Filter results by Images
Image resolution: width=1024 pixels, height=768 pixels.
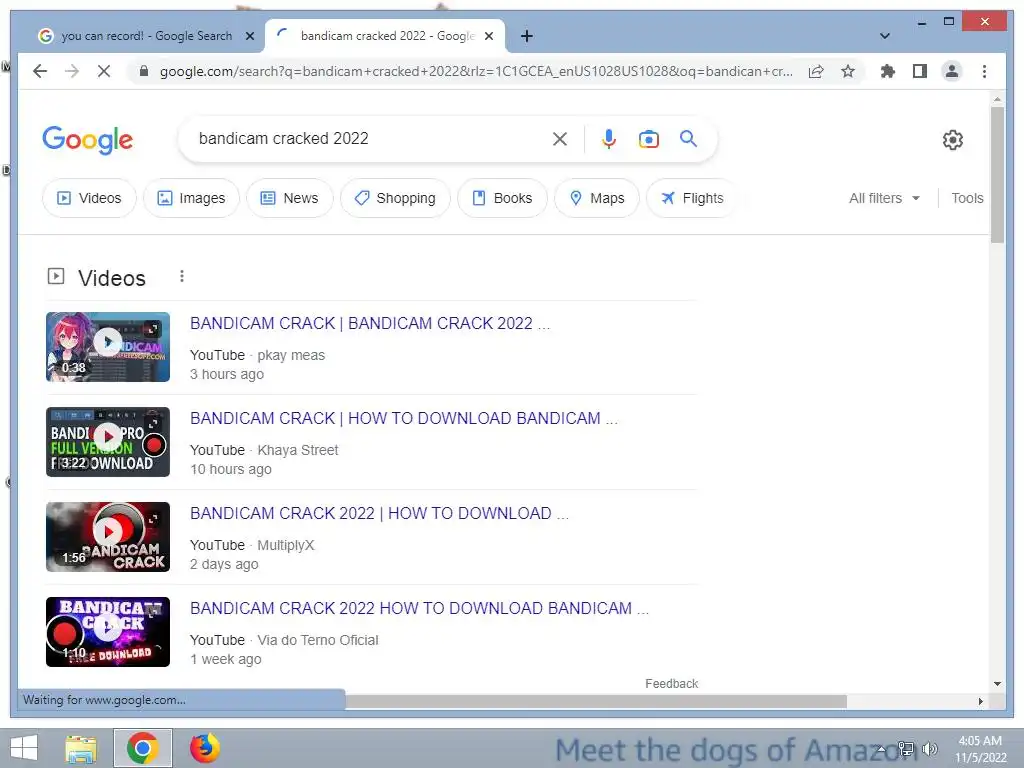tap(191, 198)
